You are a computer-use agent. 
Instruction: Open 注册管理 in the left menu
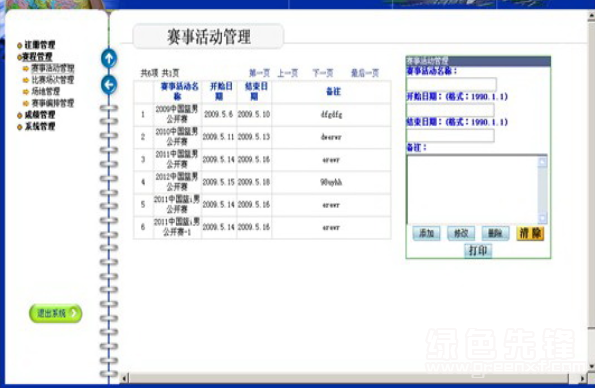pyautogui.click(x=39, y=45)
